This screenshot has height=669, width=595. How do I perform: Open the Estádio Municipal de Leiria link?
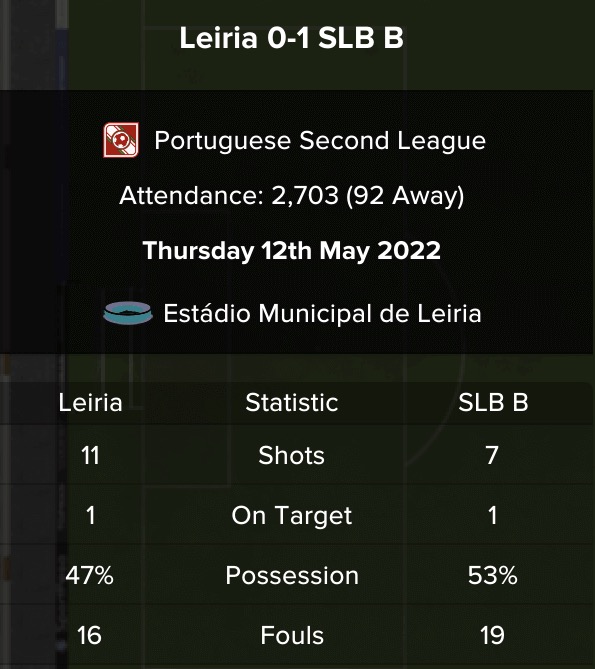point(322,314)
